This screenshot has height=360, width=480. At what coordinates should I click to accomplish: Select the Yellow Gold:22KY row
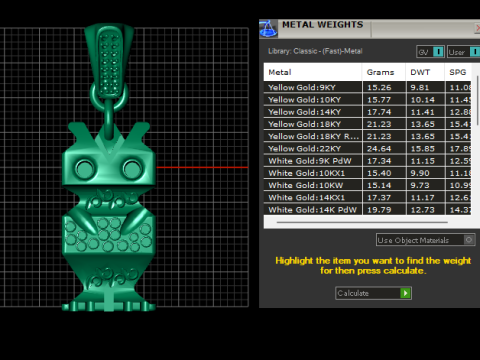367,149
